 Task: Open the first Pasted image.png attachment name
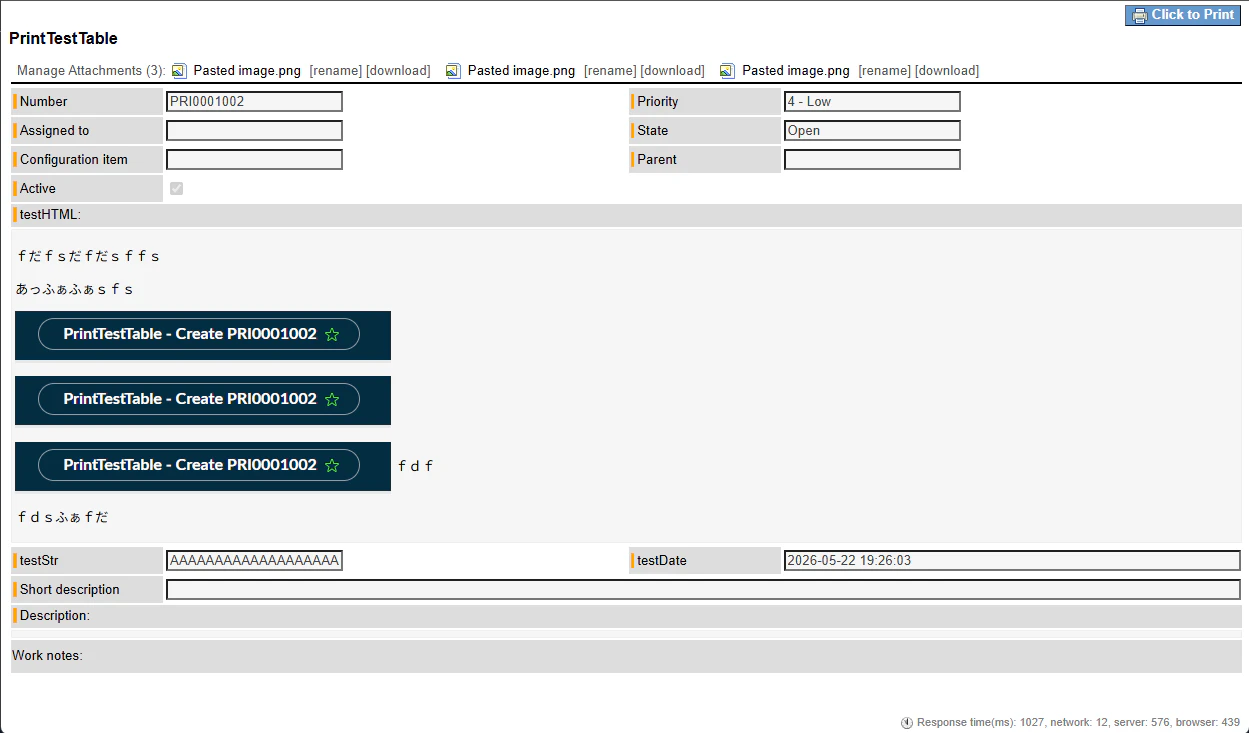247,71
